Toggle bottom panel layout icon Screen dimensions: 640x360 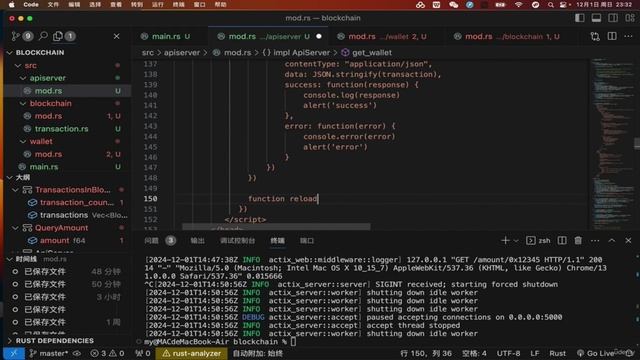[596, 18]
